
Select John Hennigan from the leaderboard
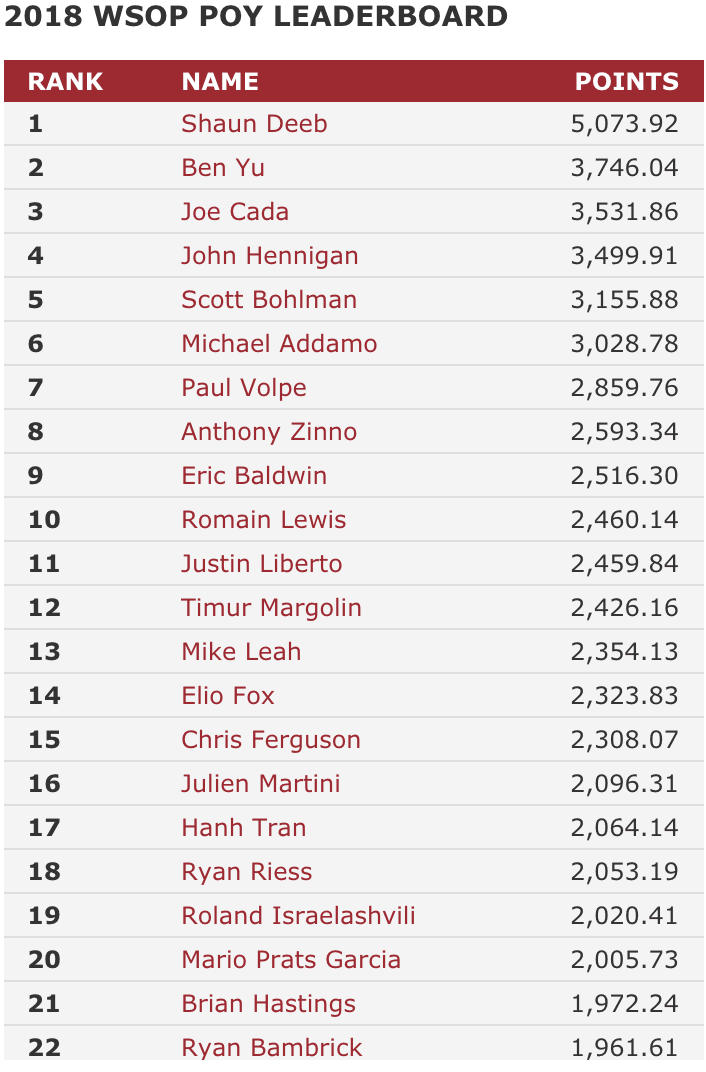coord(270,256)
